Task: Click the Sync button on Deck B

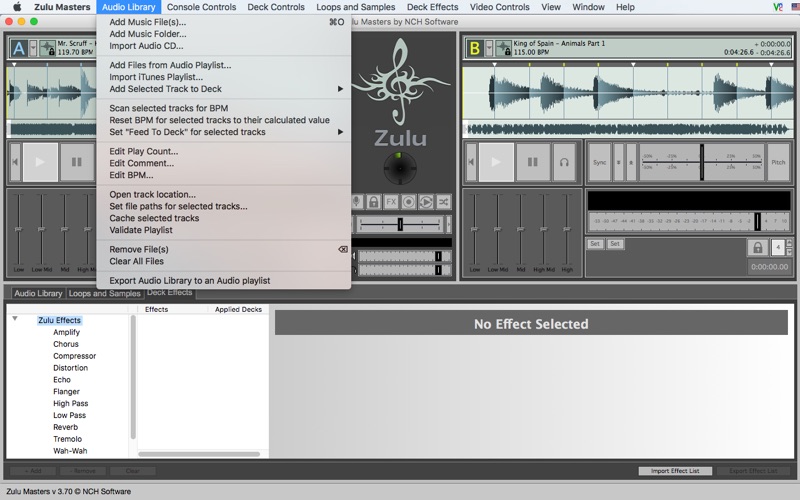Action: pos(599,162)
